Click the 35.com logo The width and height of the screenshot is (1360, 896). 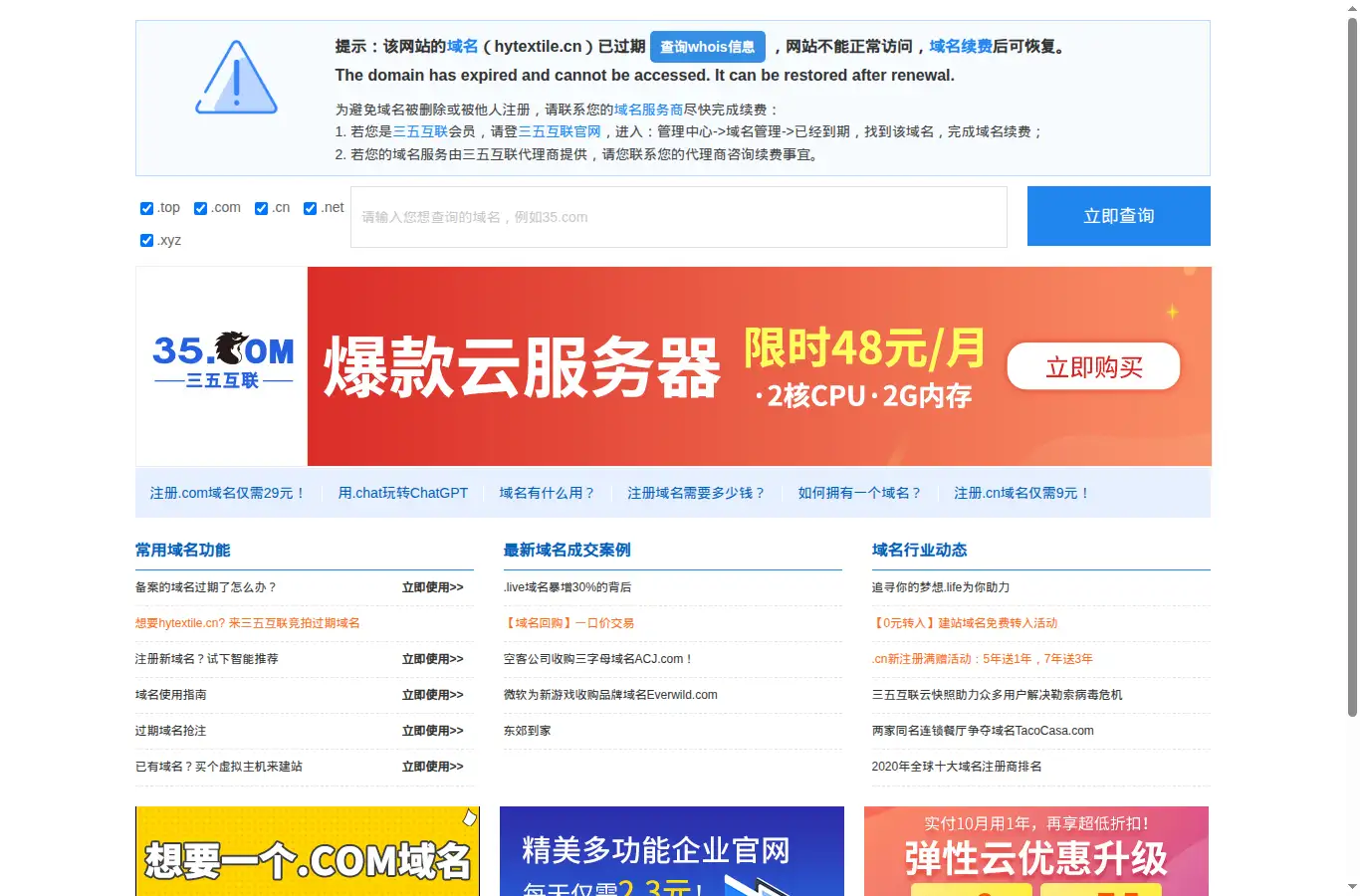pos(222,360)
